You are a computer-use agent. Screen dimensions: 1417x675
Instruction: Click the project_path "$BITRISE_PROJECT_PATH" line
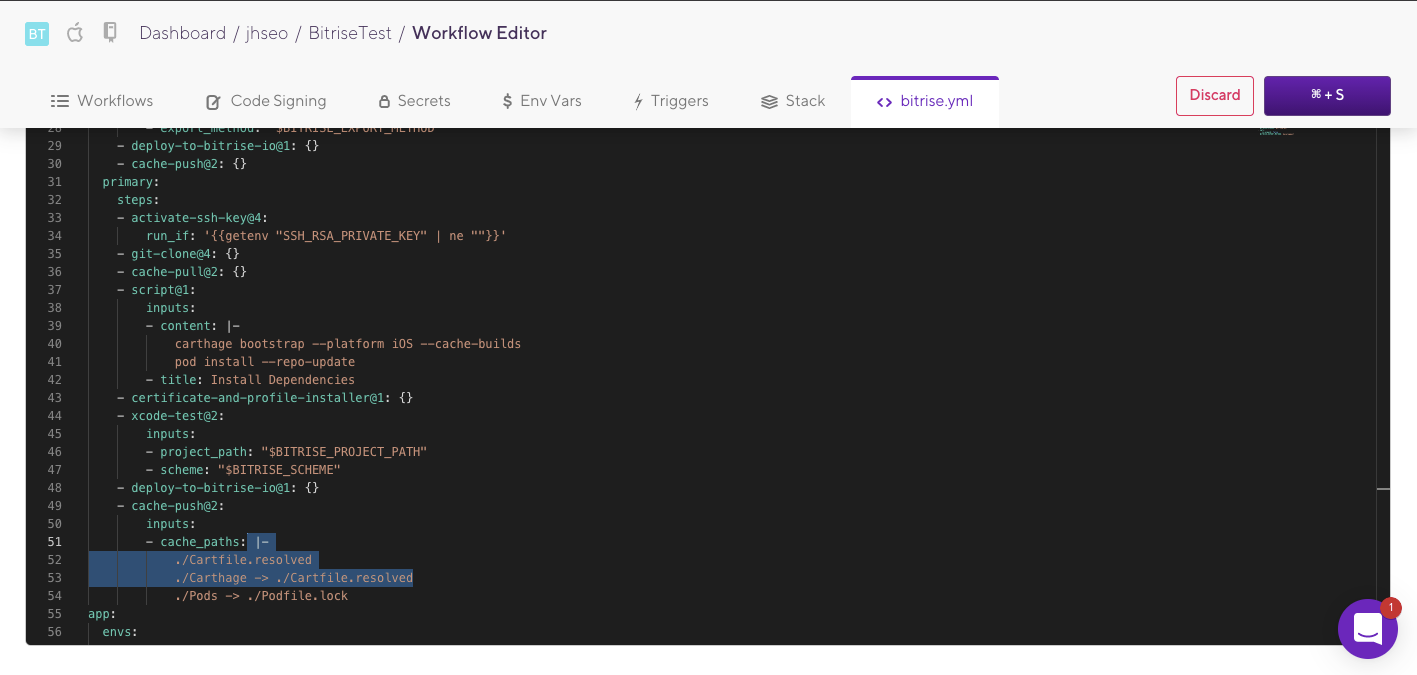click(286, 452)
